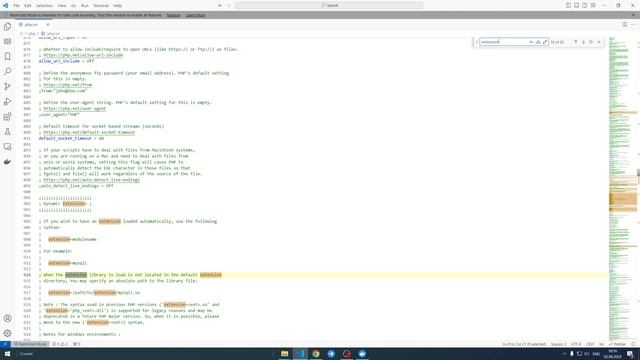
Task: Toggle the primary side bar layout button
Action: 568,5
